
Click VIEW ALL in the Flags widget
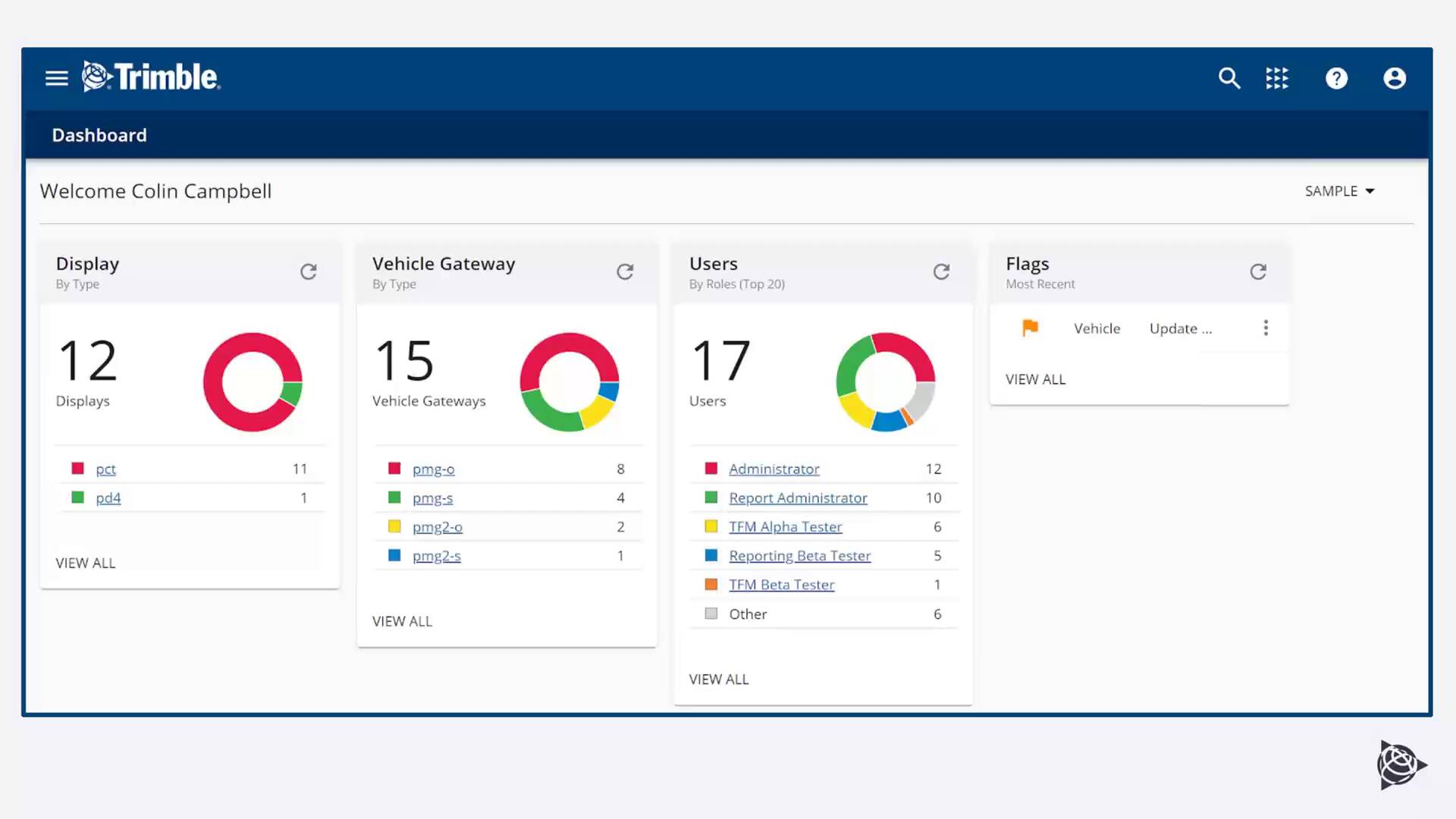pos(1035,378)
